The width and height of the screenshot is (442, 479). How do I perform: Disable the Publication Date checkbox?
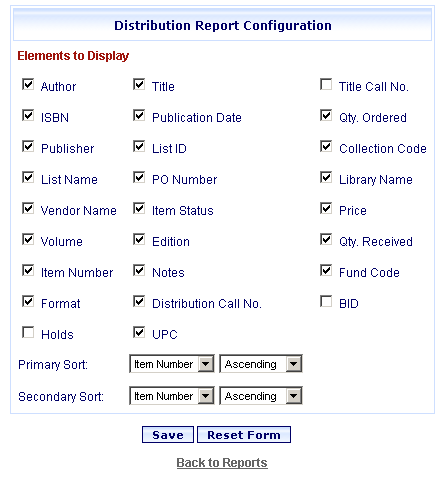click(x=139, y=116)
